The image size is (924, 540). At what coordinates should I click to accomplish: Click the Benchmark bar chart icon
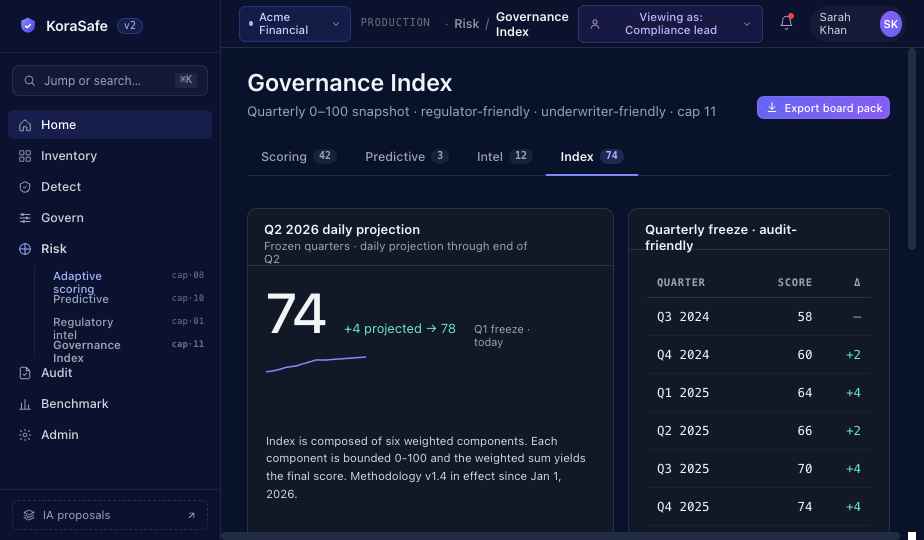pyautogui.click(x=25, y=404)
